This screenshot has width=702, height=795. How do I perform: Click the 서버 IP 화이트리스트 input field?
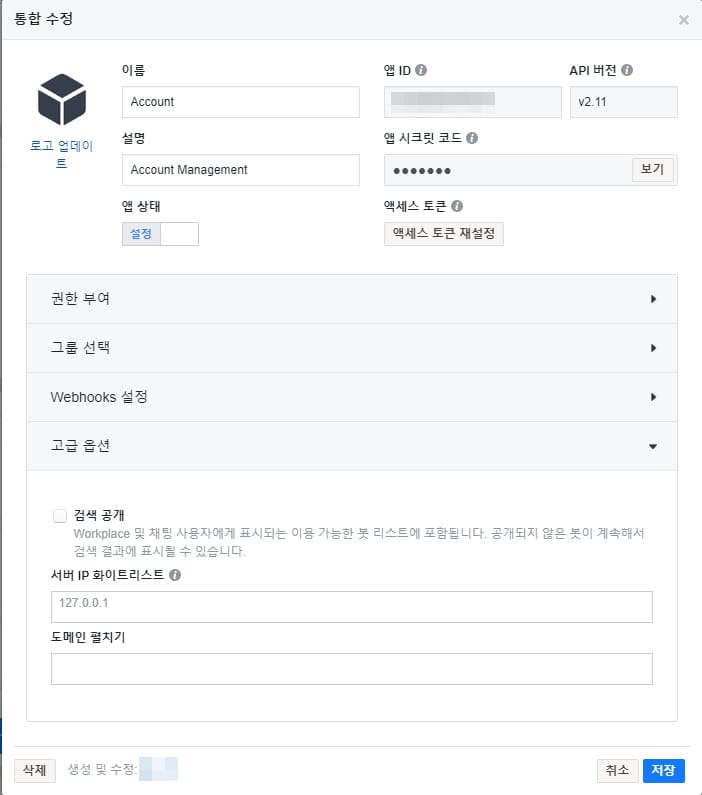click(x=352, y=607)
